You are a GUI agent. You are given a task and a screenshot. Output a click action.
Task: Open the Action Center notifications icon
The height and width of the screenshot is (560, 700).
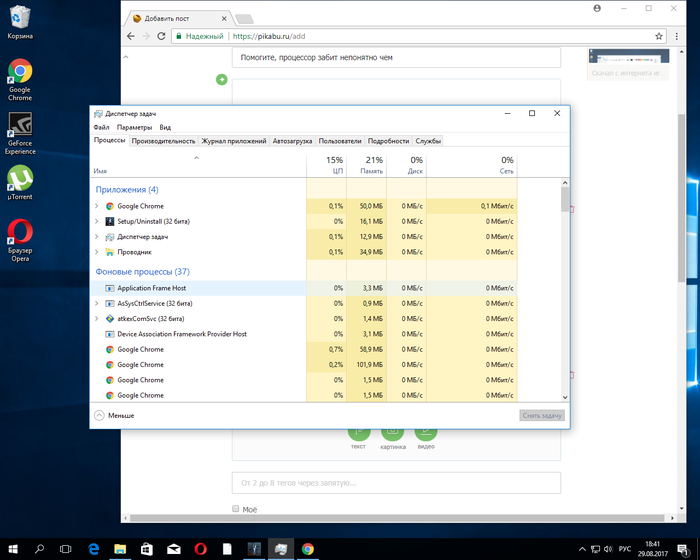(x=683, y=549)
